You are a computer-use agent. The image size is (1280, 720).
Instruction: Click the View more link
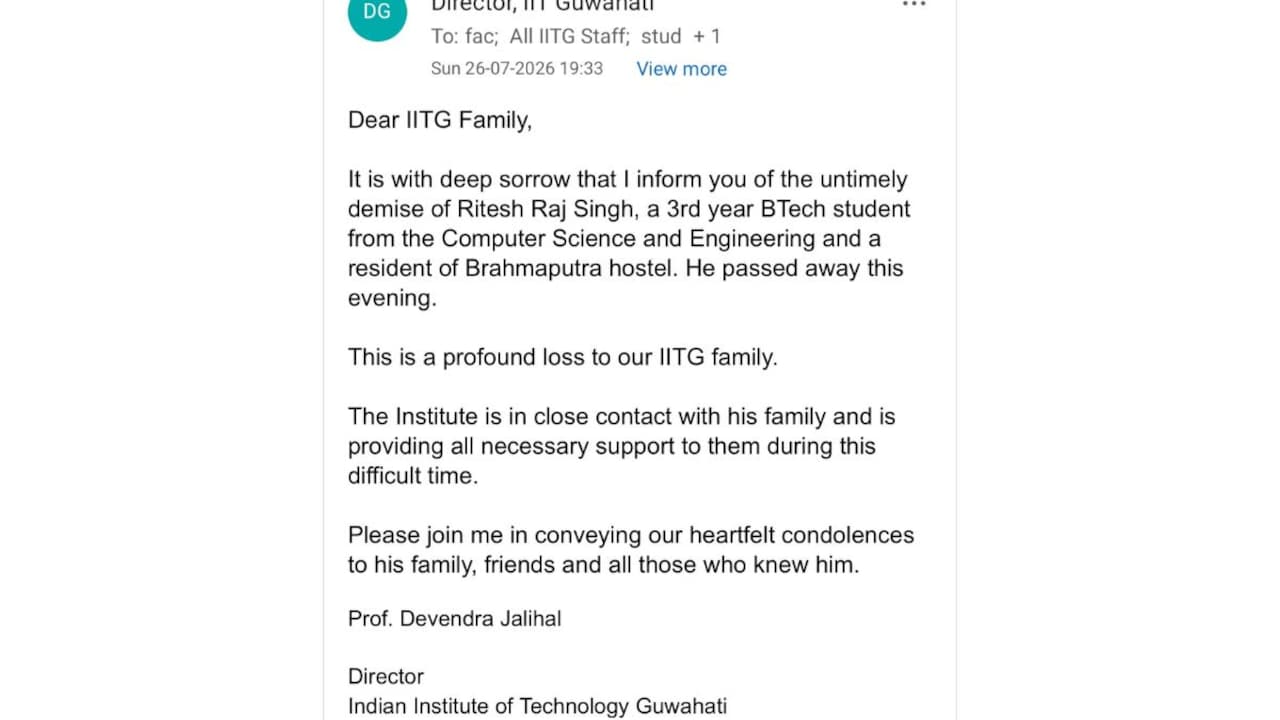tap(681, 69)
